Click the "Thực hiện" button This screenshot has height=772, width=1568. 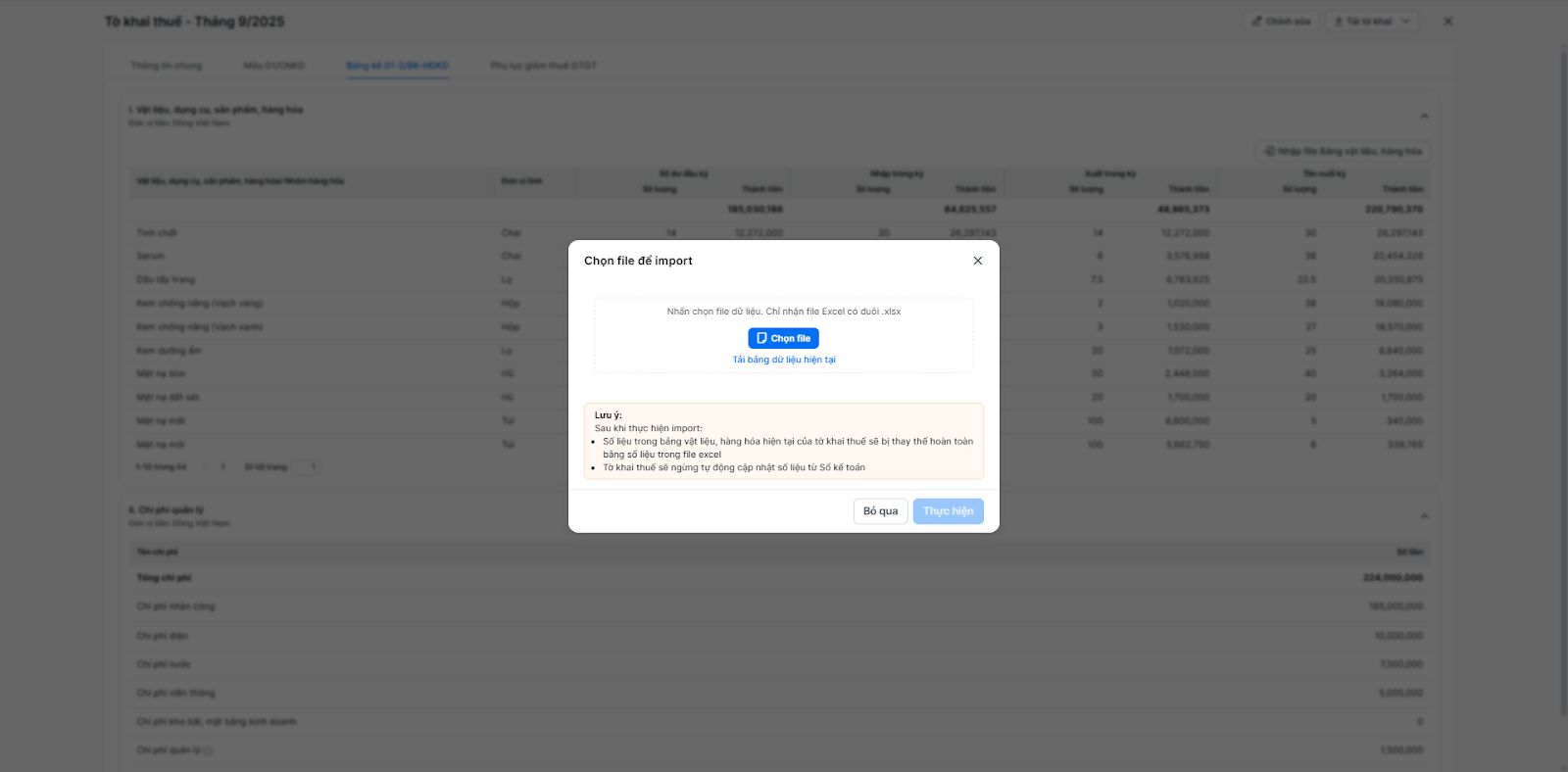(x=948, y=511)
